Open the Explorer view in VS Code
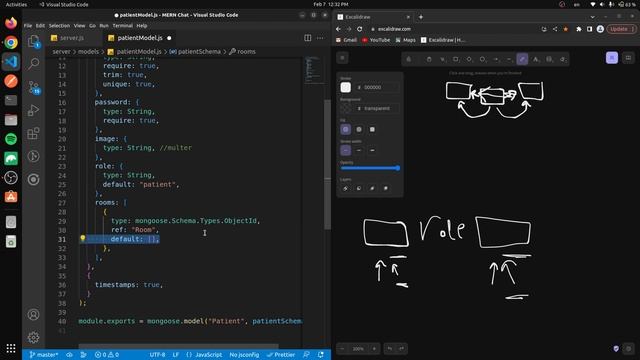The width and height of the screenshot is (640, 360). pyautogui.click(x=33, y=41)
